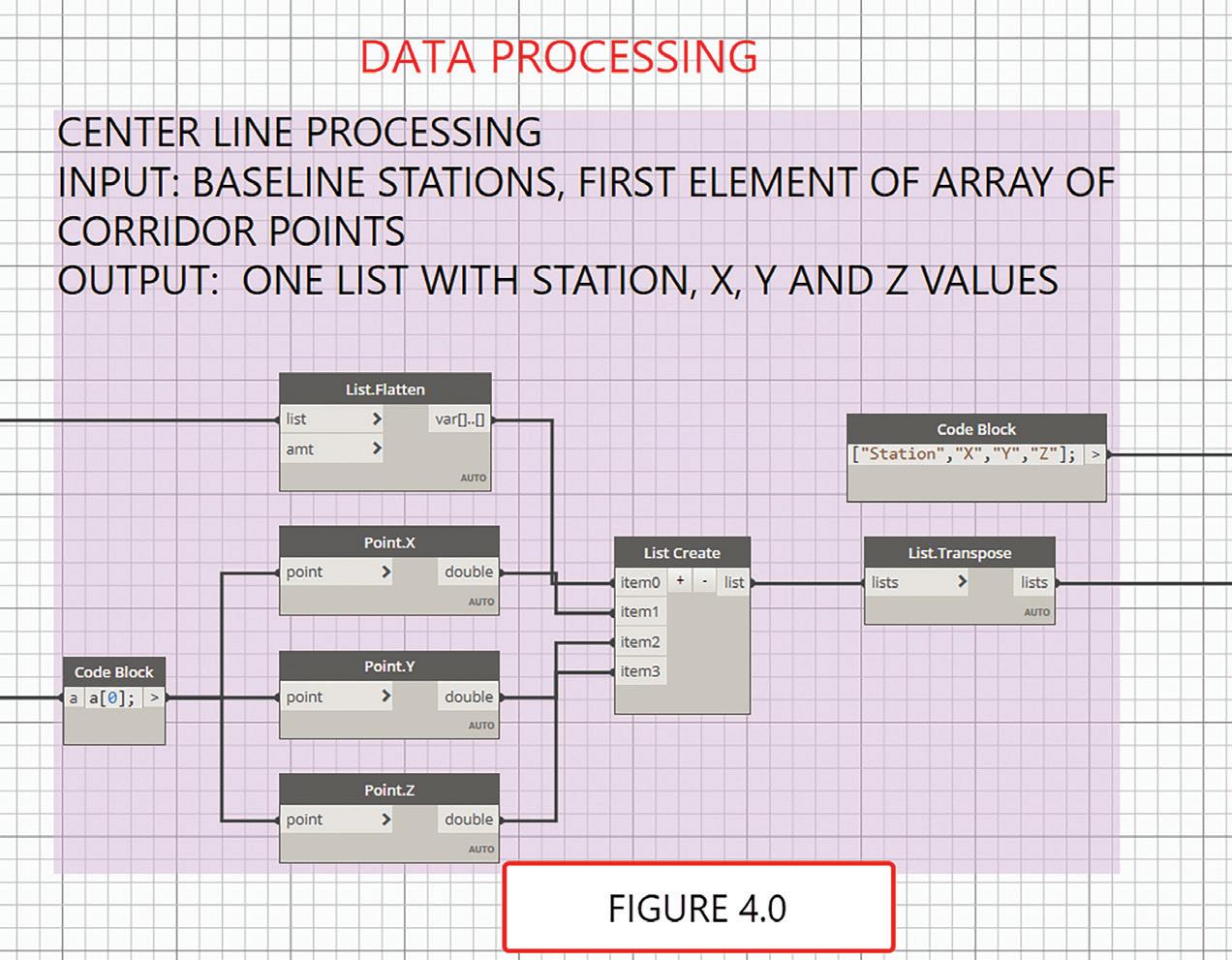Image resolution: width=1232 pixels, height=960 pixels.
Task: Open the AUTO lacing option on Point.Y
Action: click(x=481, y=725)
